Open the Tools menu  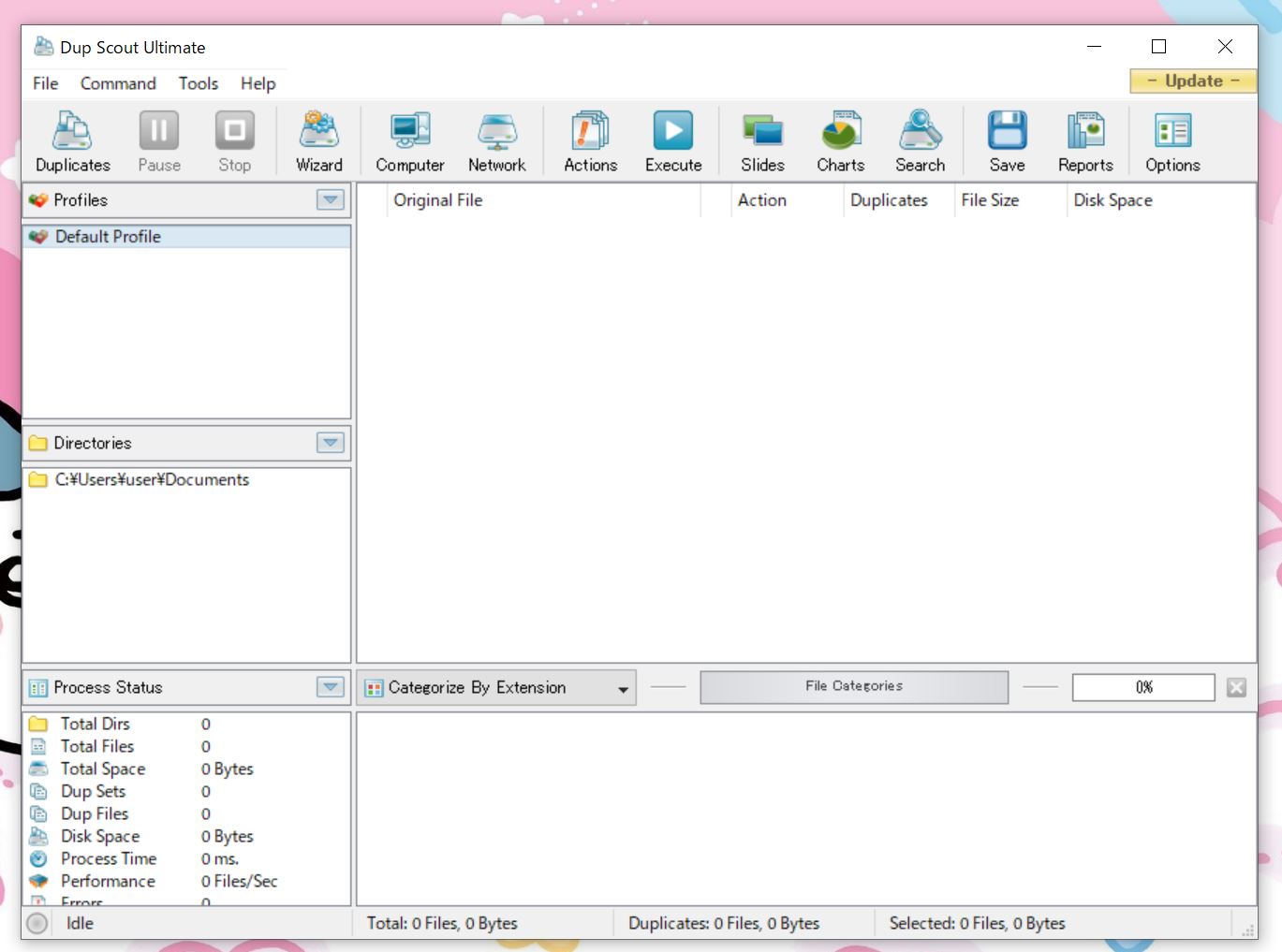[199, 83]
